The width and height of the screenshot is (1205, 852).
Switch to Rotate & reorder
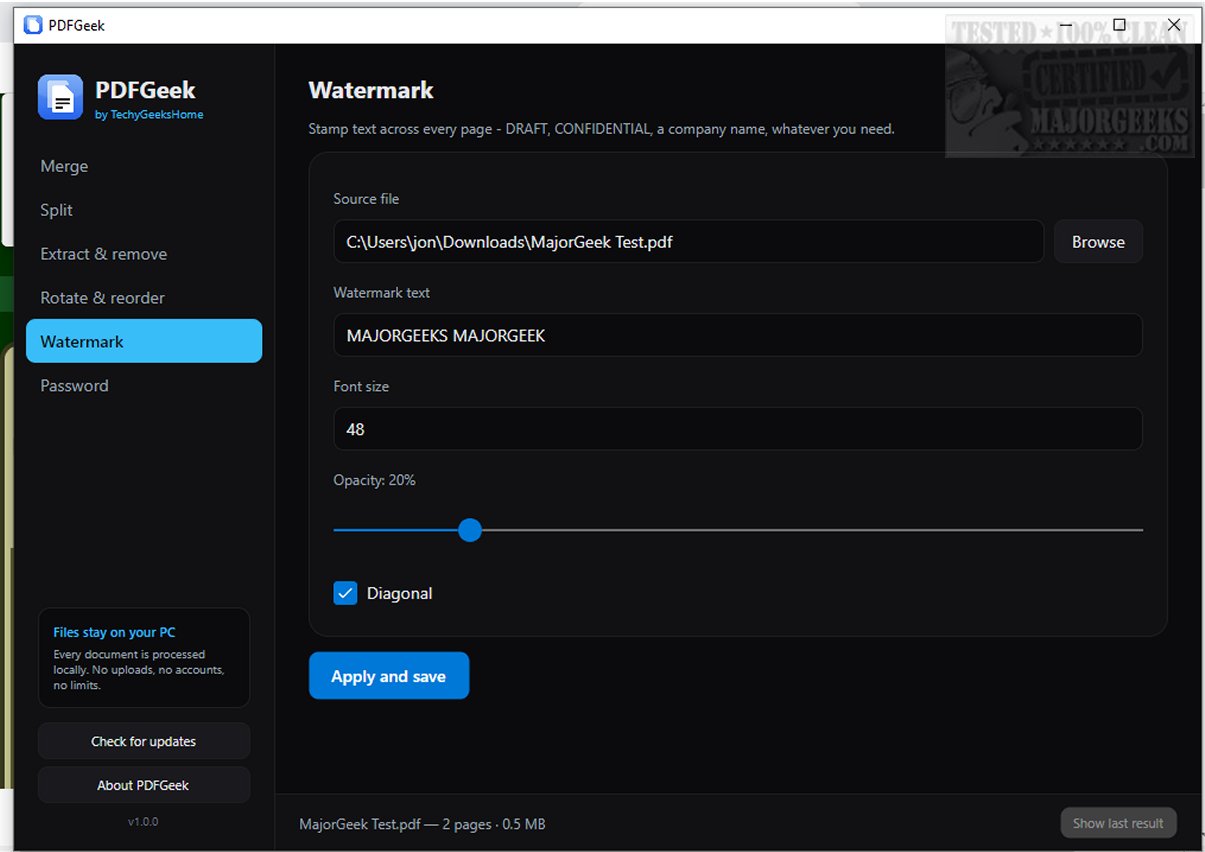tap(144, 298)
